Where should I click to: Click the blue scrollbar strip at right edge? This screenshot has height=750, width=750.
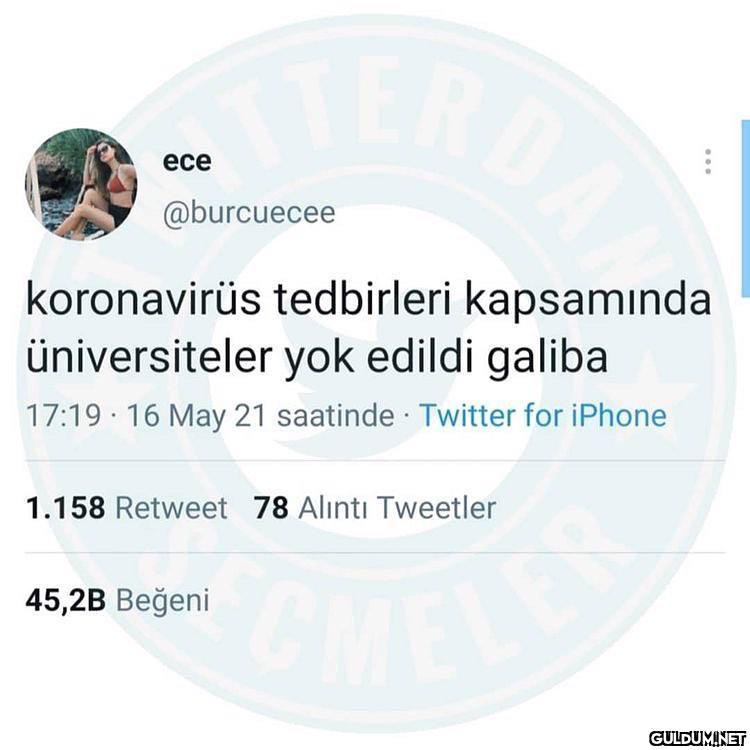746,209
